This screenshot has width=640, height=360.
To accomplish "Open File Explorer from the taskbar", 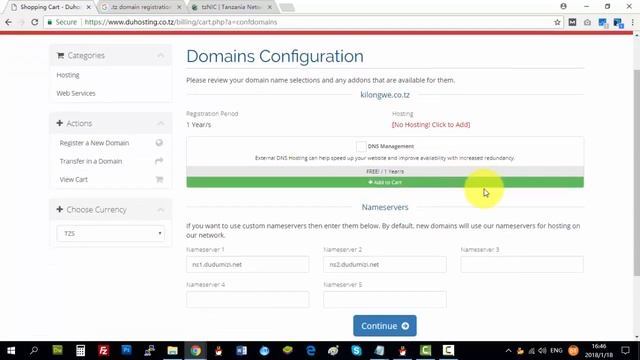I will (x=172, y=350).
